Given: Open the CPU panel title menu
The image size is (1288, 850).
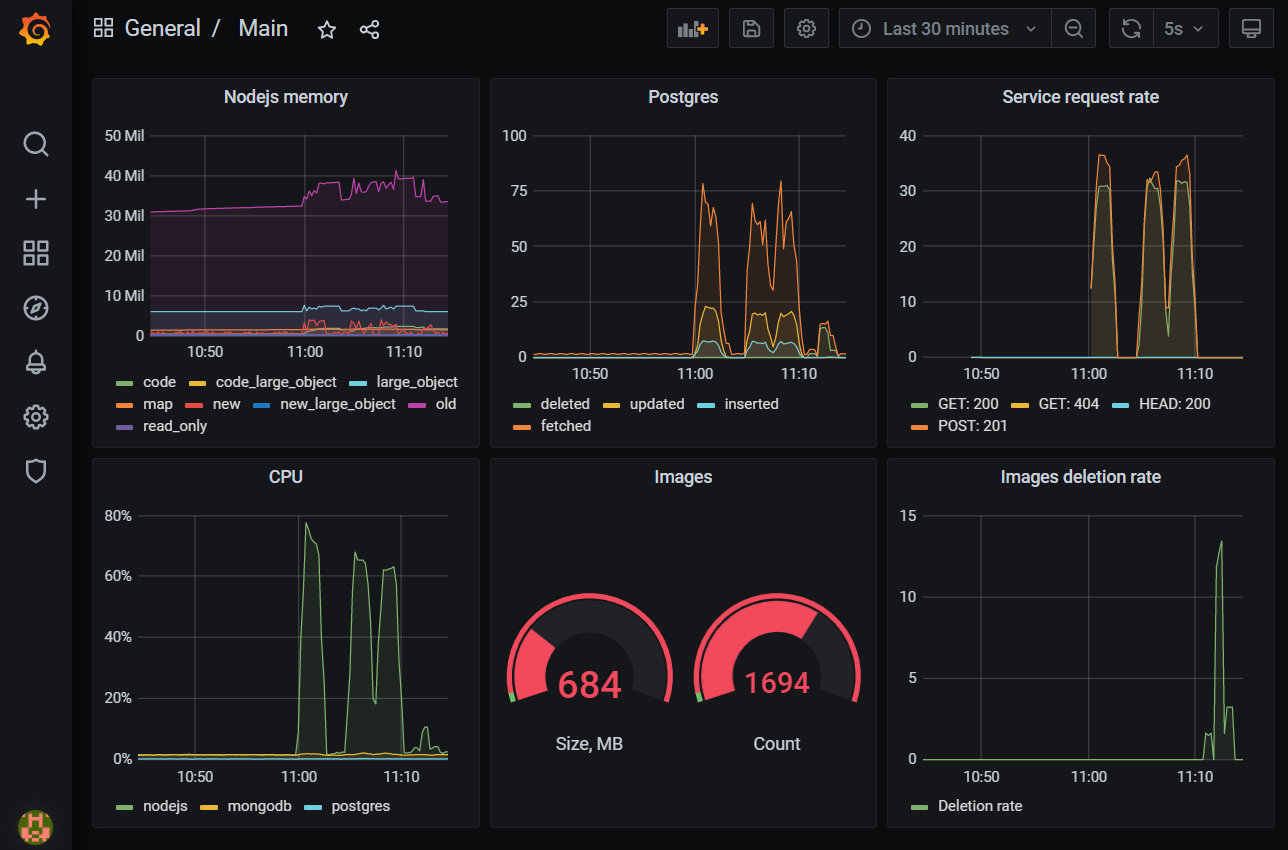Looking at the screenshot, I should (286, 477).
